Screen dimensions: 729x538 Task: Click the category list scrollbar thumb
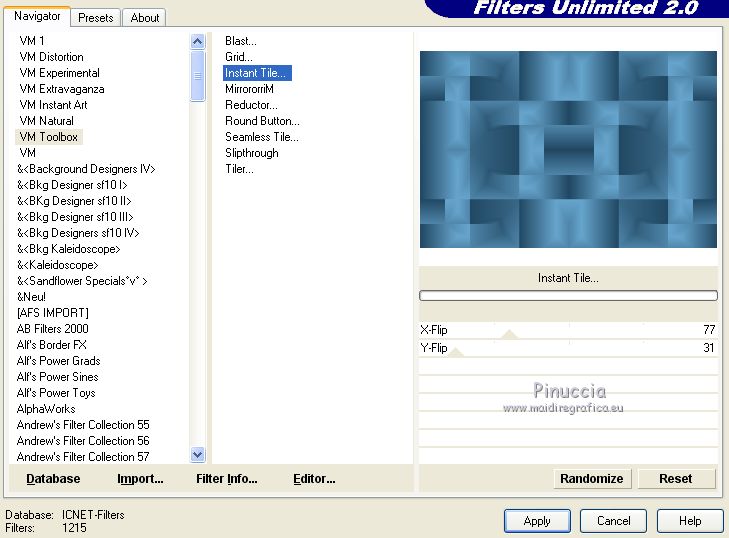pos(198,76)
